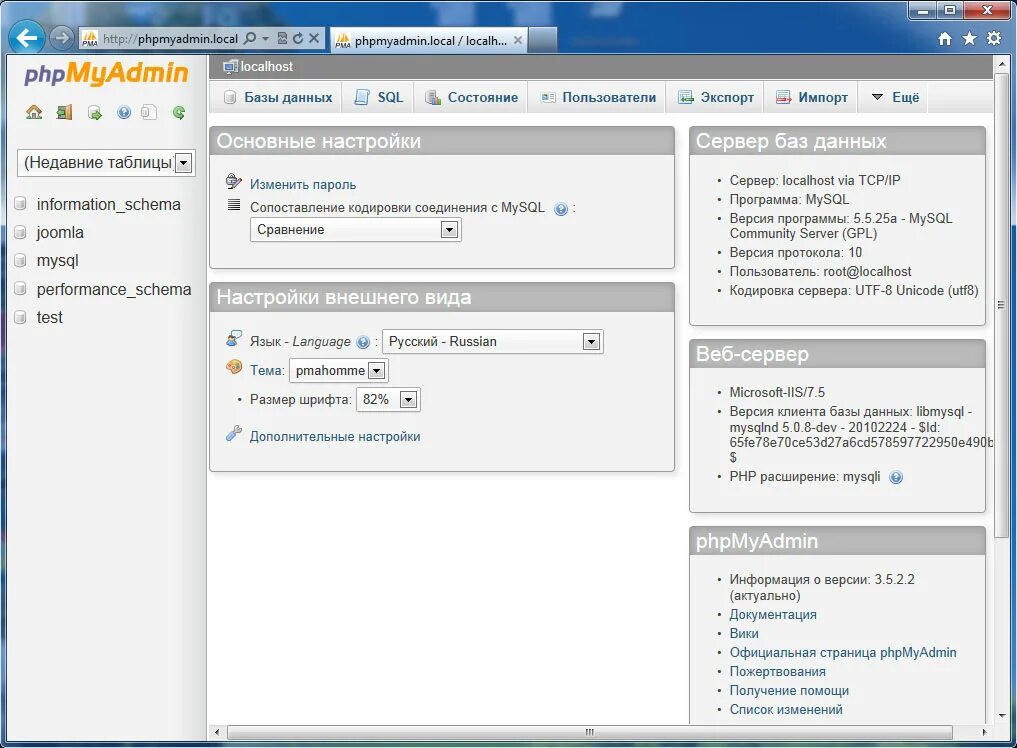Click the green reload navigation frame icon

pos(179,112)
